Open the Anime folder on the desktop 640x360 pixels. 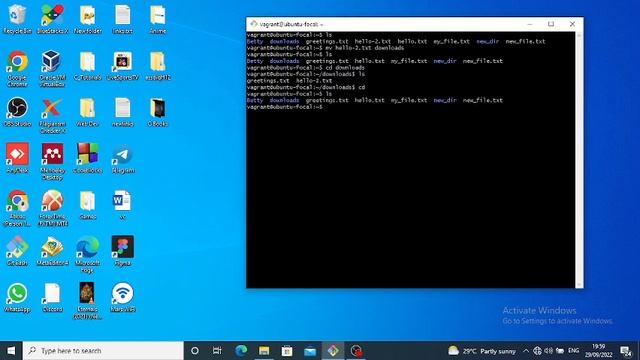point(158,19)
